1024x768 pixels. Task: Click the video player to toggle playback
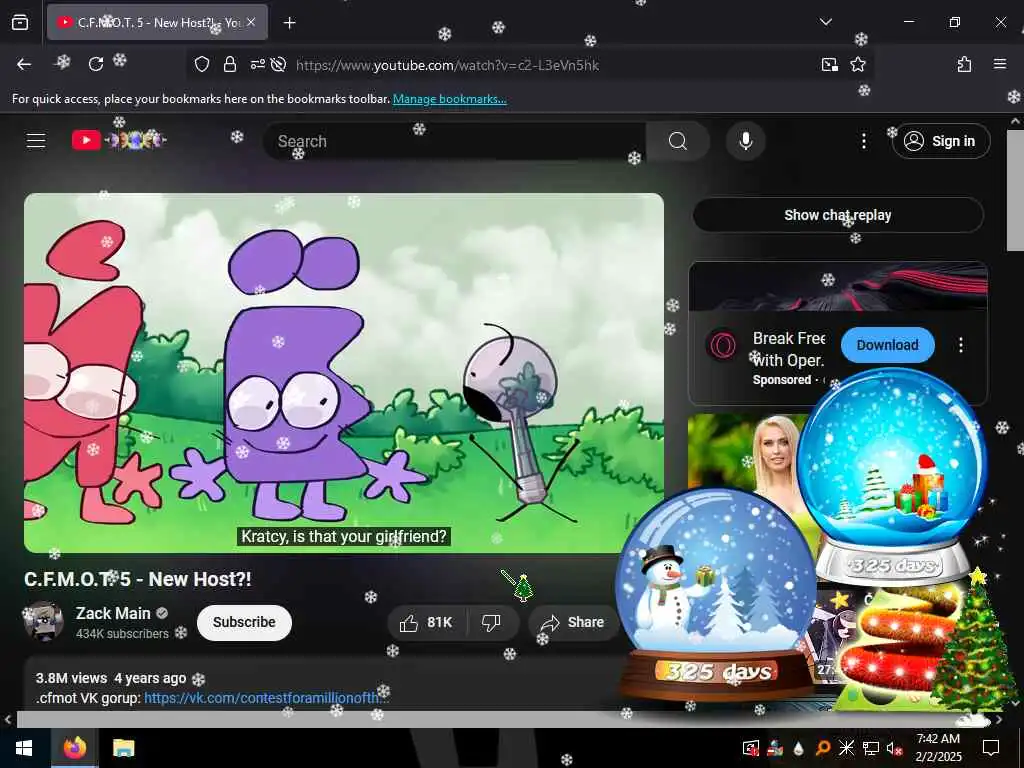click(344, 373)
